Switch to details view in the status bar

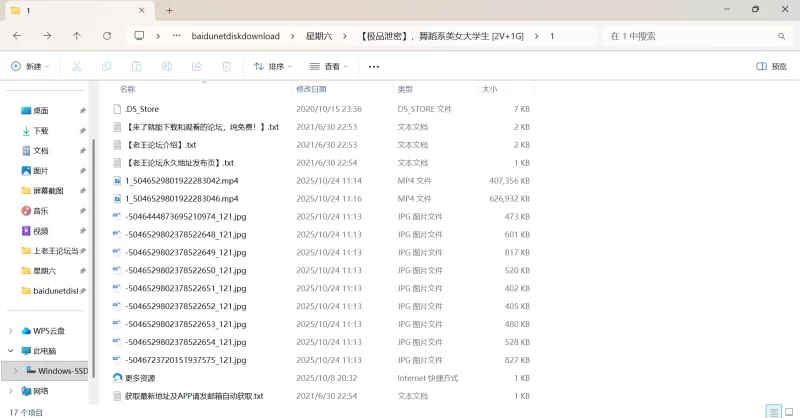[772, 411]
